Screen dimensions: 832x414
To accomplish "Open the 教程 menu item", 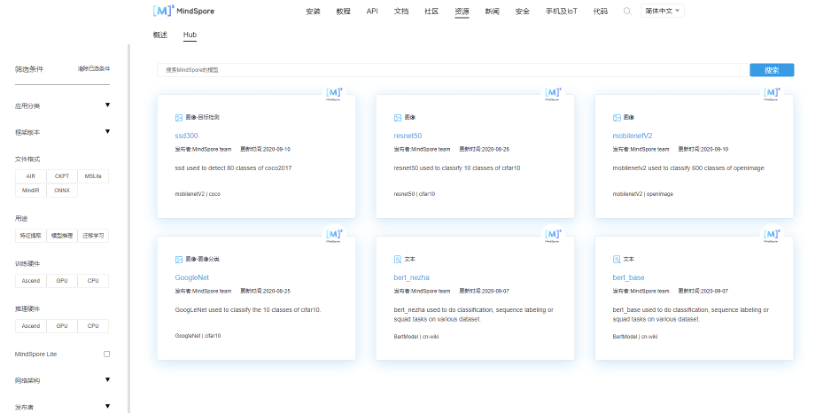I will click(x=343, y=11).
